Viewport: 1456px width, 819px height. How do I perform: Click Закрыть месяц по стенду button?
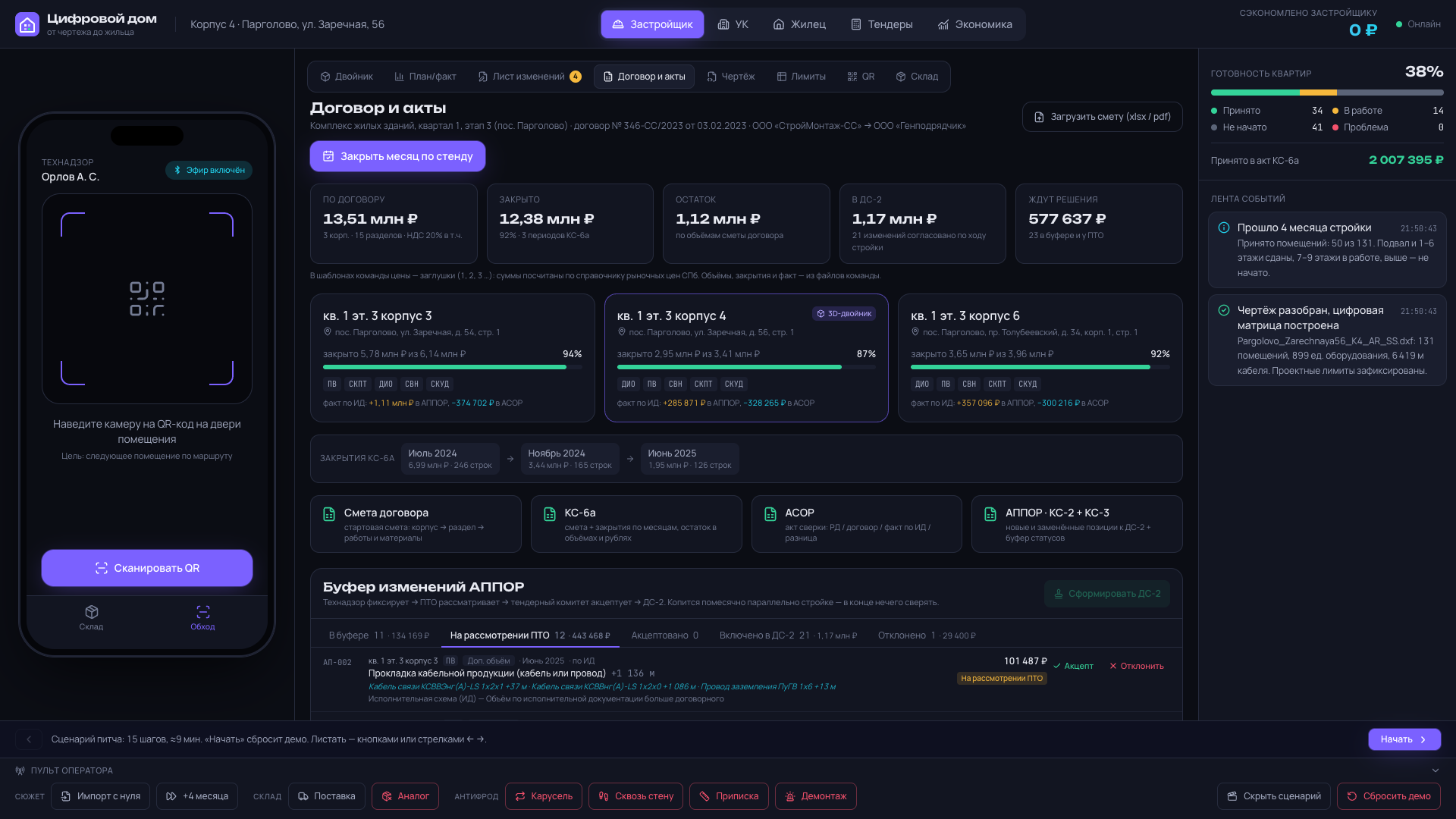click(x=397, y=156)
